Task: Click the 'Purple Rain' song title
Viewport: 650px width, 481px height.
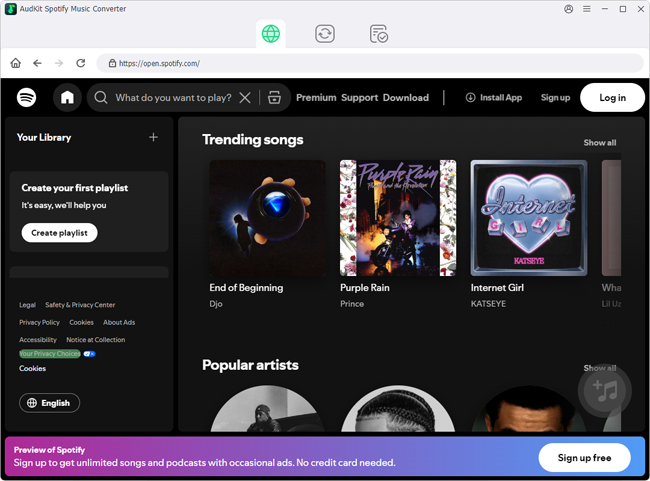Action: pyautogui.click(x=365, y=287)
